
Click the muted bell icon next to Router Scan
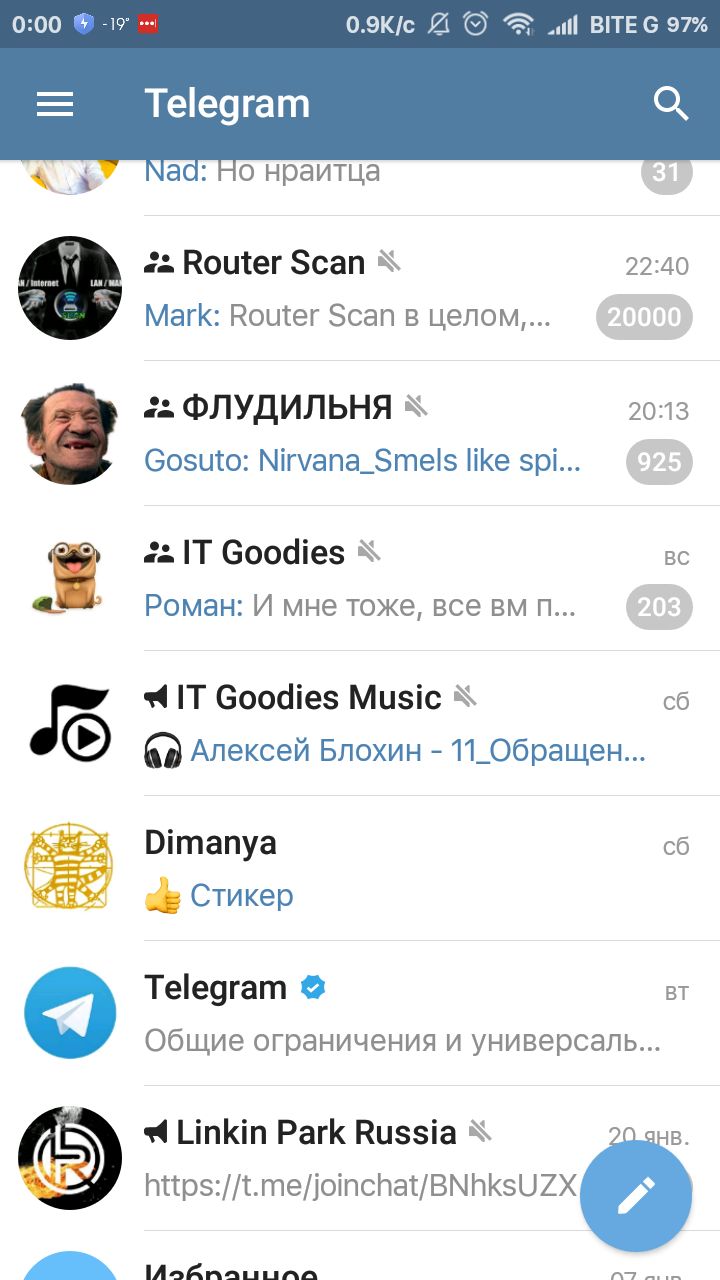point(389,262)
